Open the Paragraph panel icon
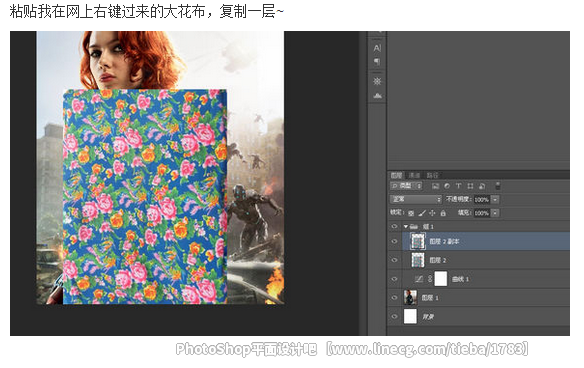 377,61
